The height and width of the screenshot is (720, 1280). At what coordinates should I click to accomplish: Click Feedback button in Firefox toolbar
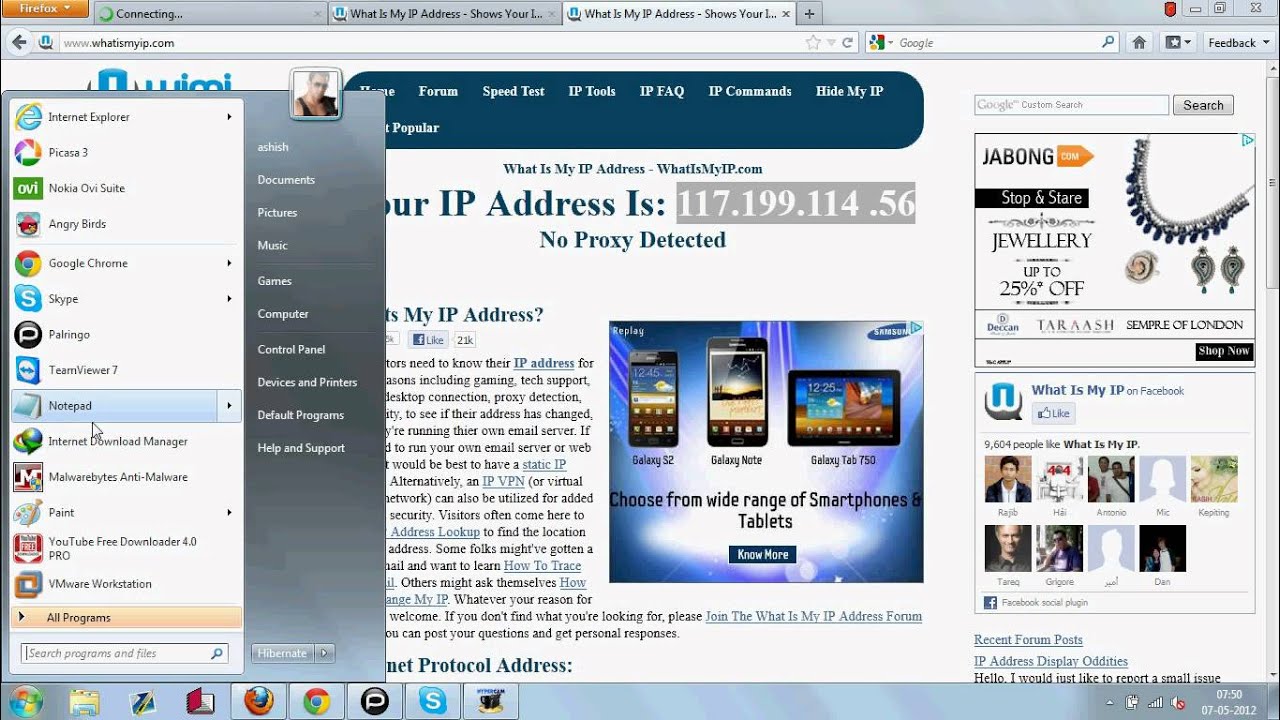pyautogui.click(x=1236, y=43)
